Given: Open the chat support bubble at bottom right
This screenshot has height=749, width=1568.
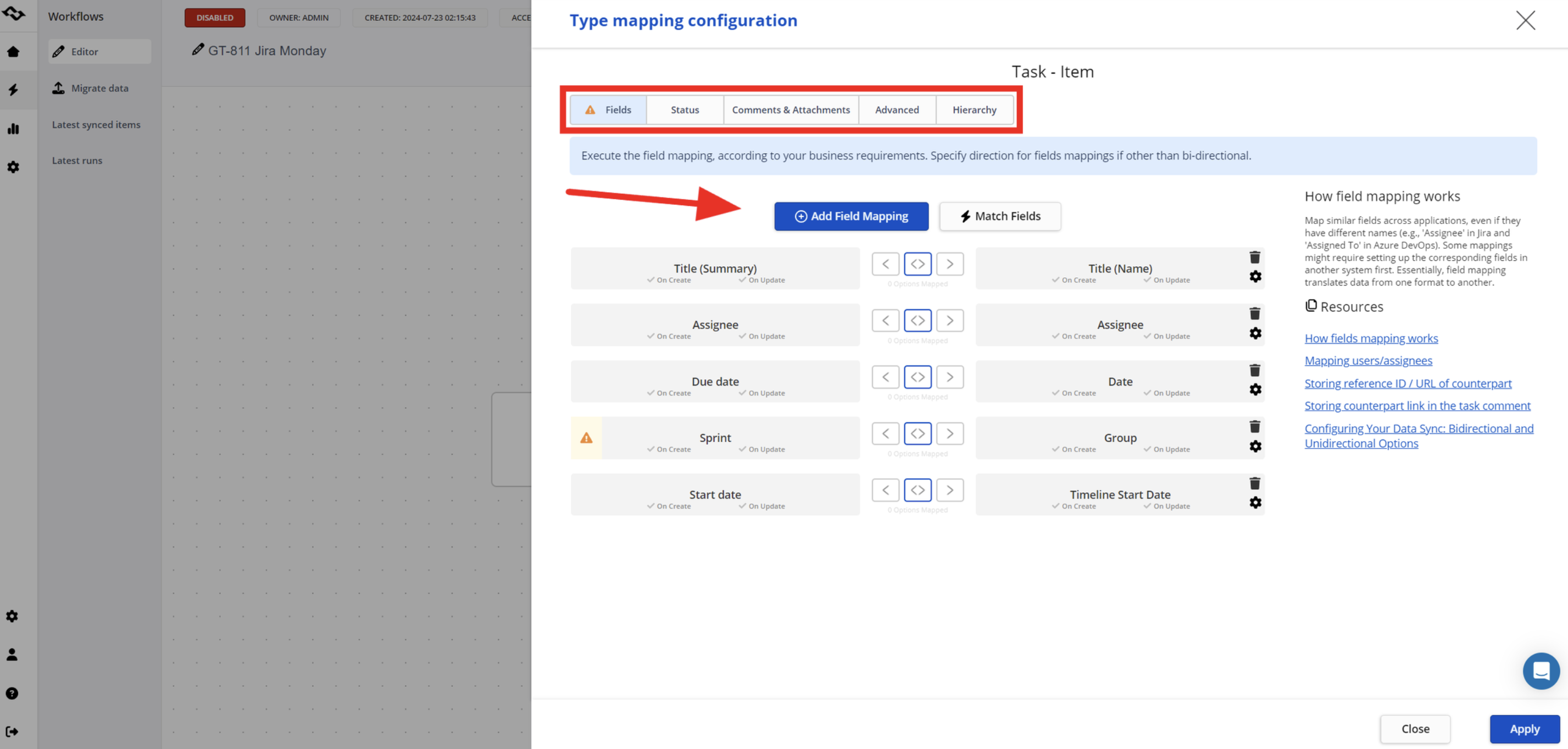Looking at the screenshot, I should [1541, 671].
